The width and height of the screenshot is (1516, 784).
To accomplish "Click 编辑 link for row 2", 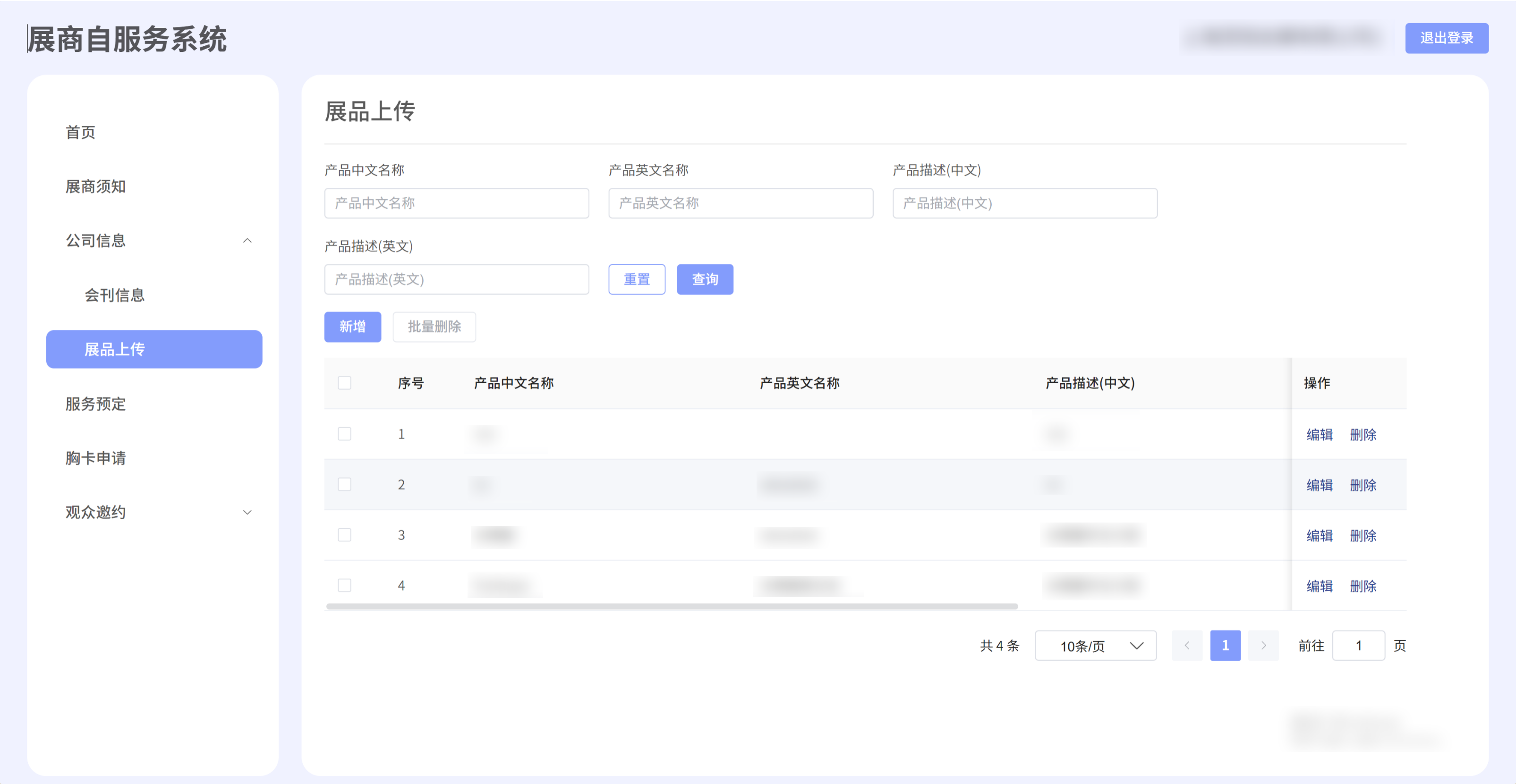I will click(x=1319, y=485).
